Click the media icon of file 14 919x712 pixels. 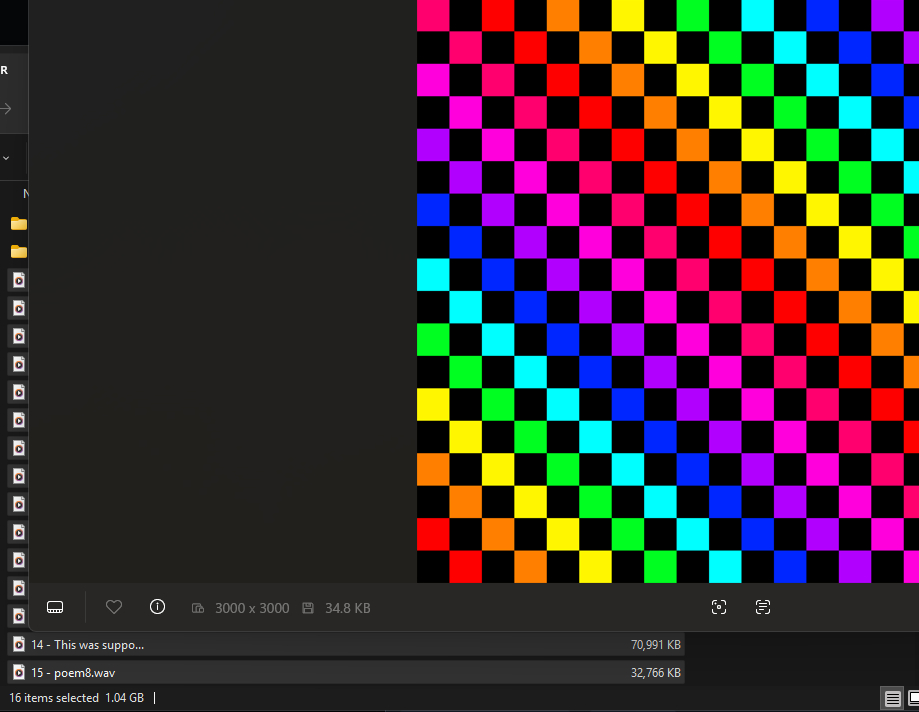(x=18, y=645)
